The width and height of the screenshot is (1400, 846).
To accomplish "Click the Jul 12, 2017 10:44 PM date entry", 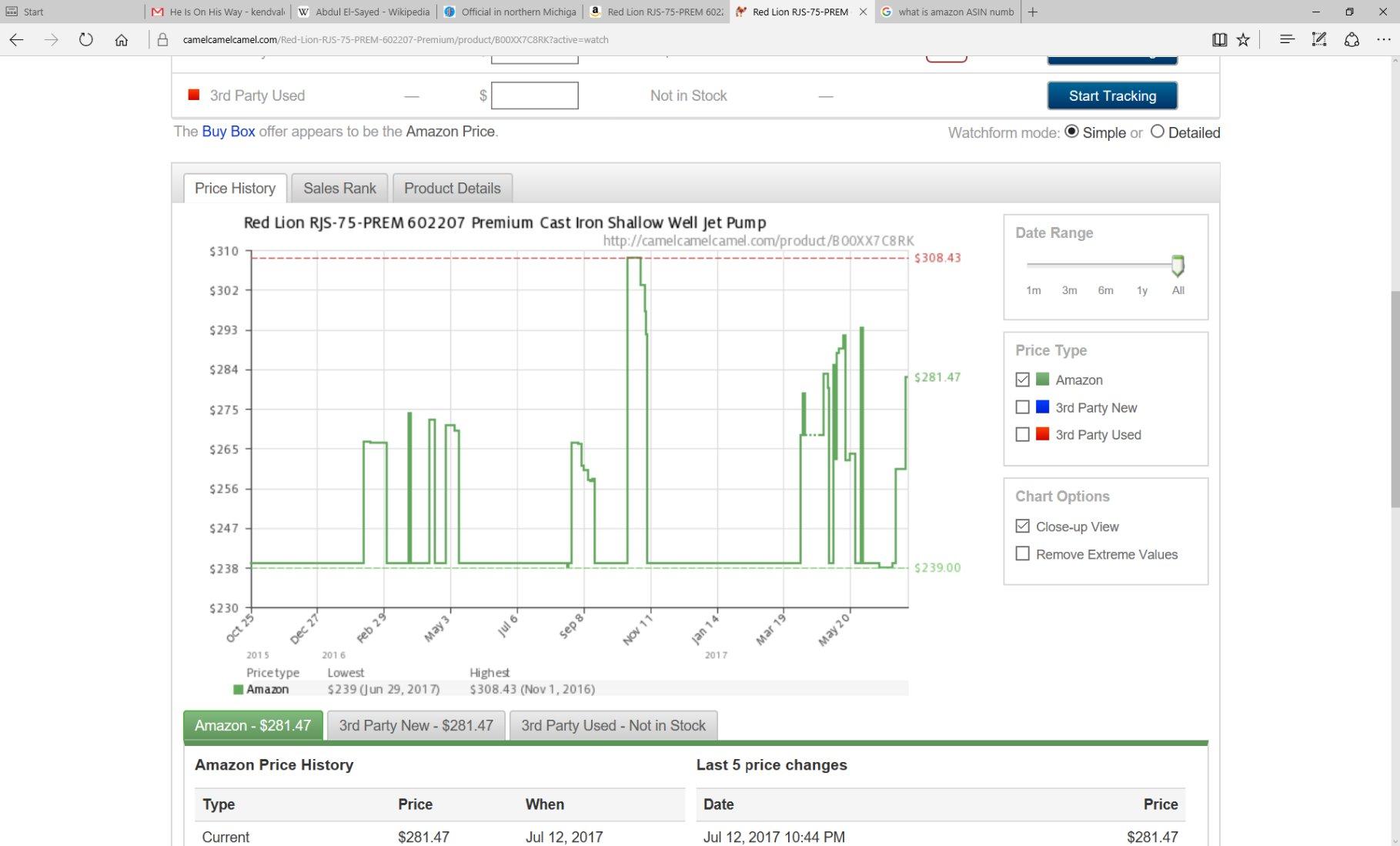I will tap(774, 837).
